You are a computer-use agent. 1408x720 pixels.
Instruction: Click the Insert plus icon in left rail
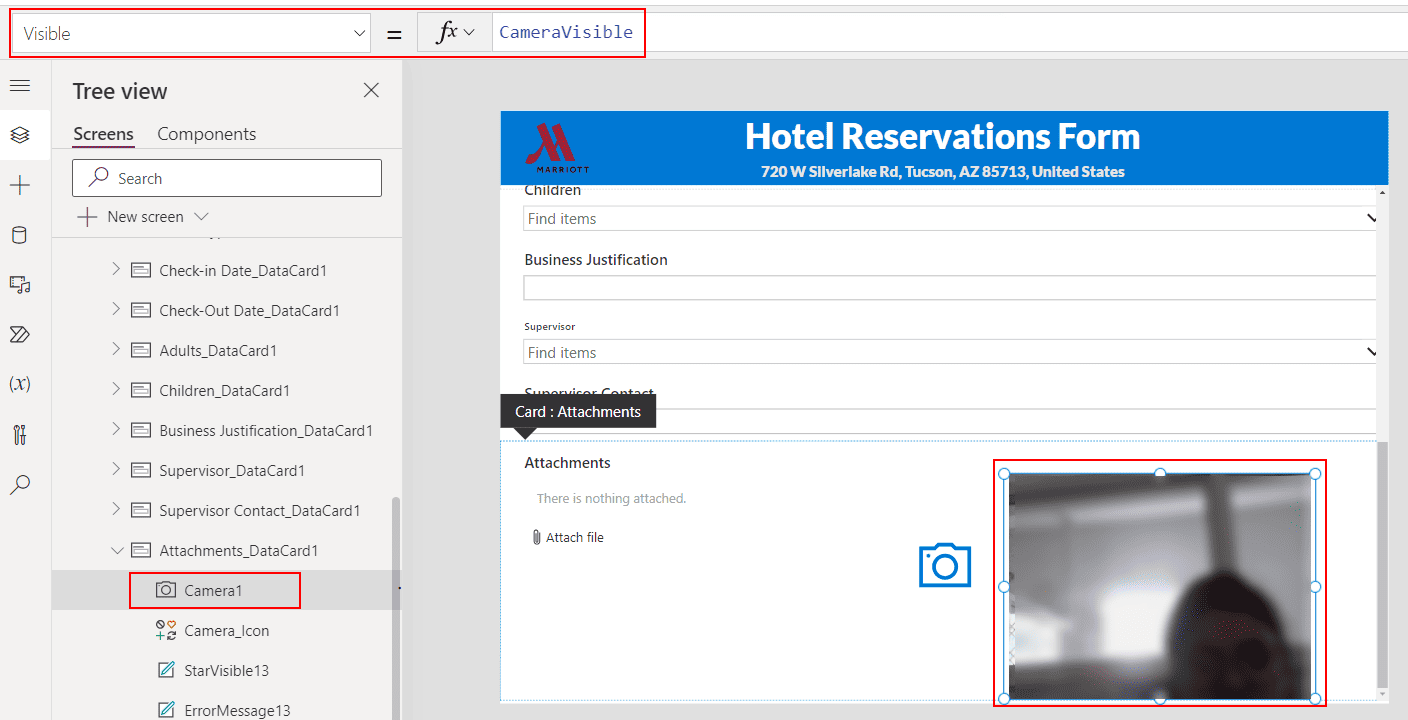19,185
